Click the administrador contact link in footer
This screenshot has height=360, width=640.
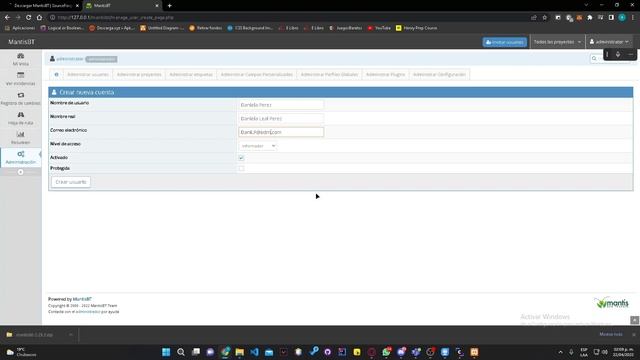88,312
